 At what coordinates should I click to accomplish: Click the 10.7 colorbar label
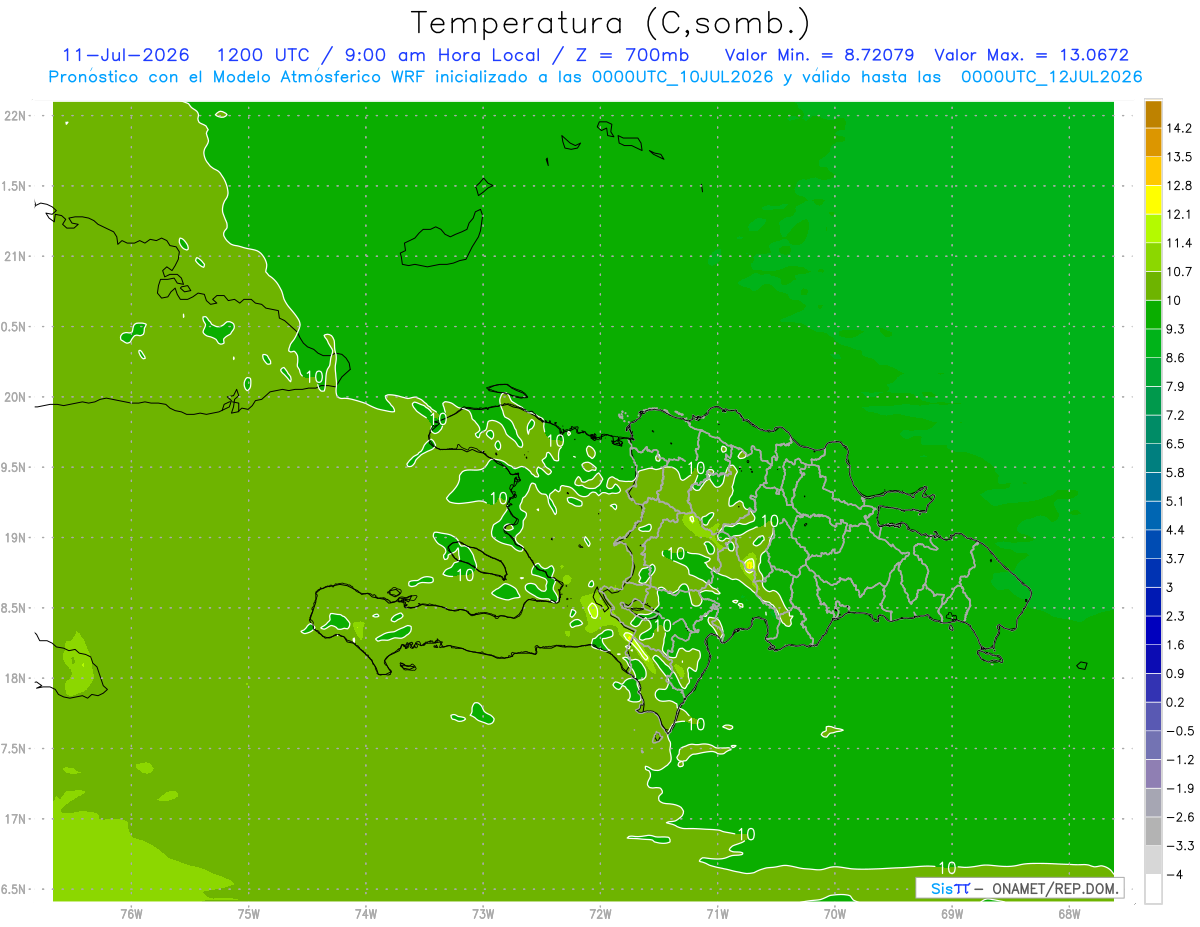[x=1178, y=271]
